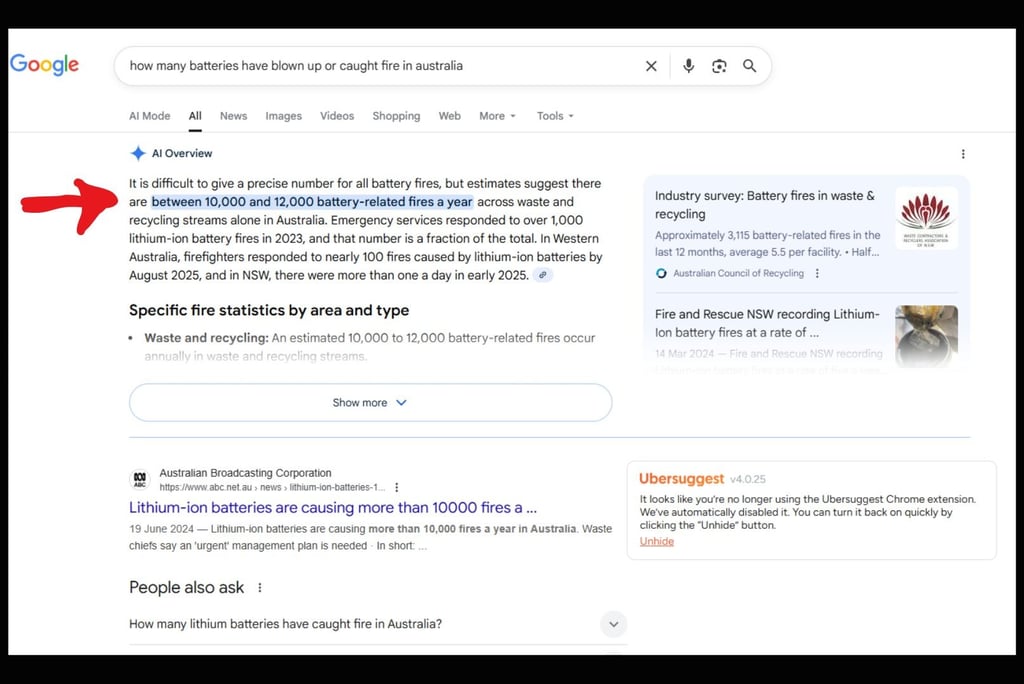Click the Unhide link in Ubersuggest box
The width and height of the screenshot is (1024, 684).
pyautogui.click(x=656, y=542)
